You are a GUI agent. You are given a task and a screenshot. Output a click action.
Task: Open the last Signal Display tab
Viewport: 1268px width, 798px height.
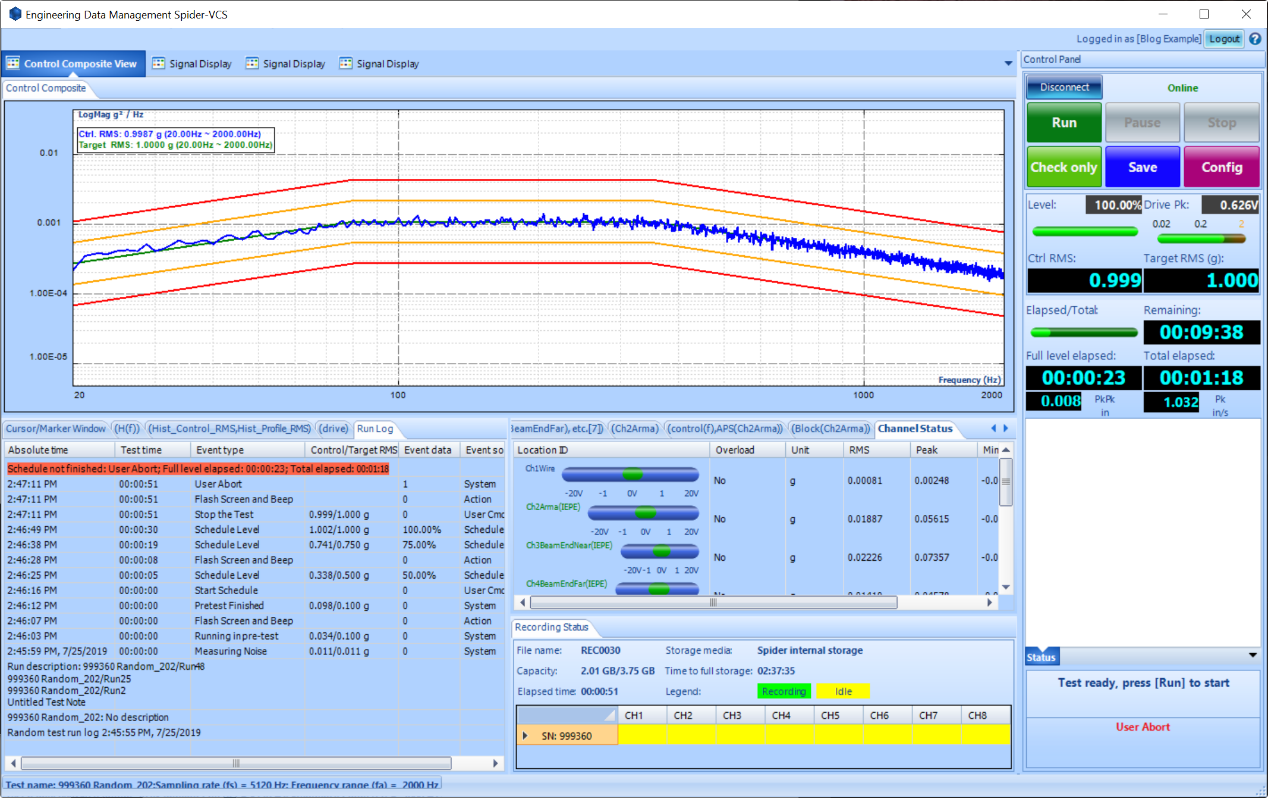pyautogui.click(x=379, y=63)
